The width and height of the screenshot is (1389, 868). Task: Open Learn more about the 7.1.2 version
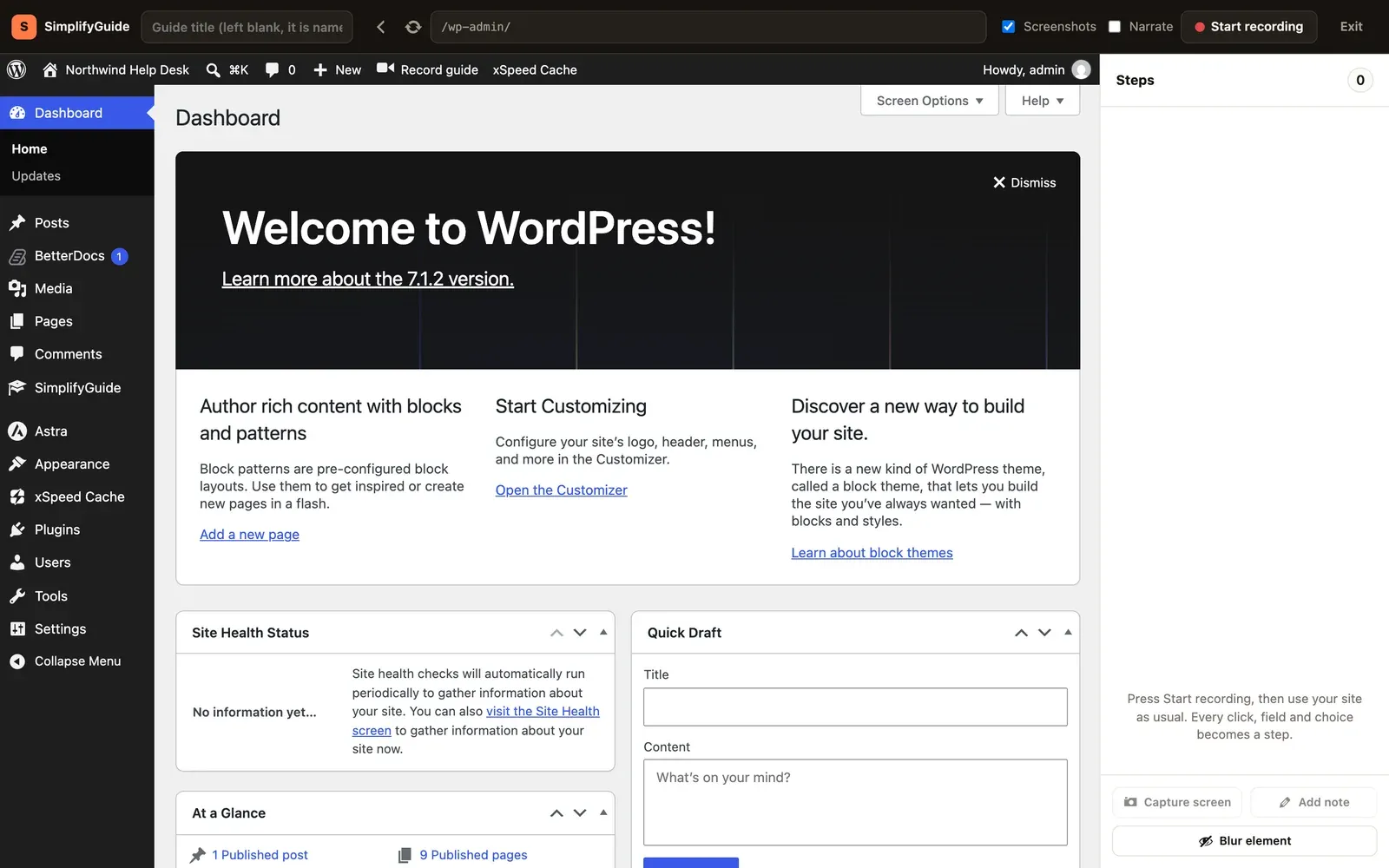pyautogui.click(x=368, y=279)
